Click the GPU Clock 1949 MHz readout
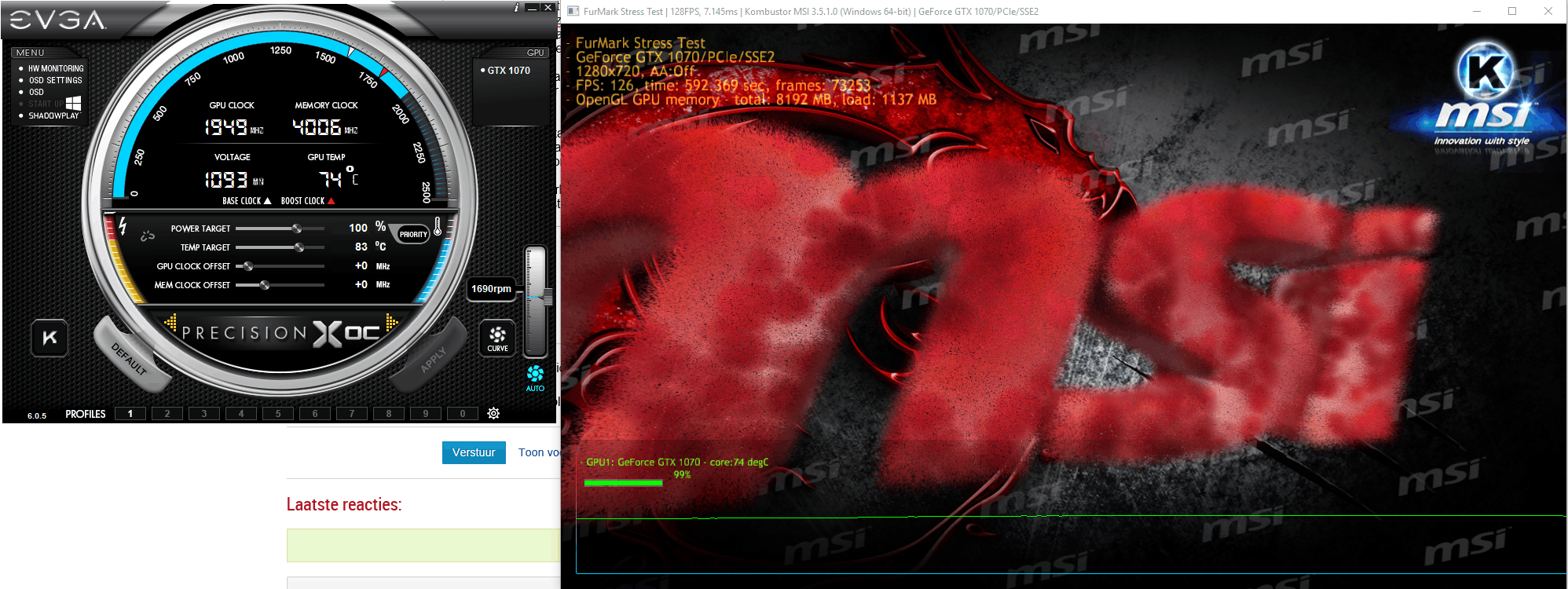Screen dimensions: 1568x589 click(233, 126)
